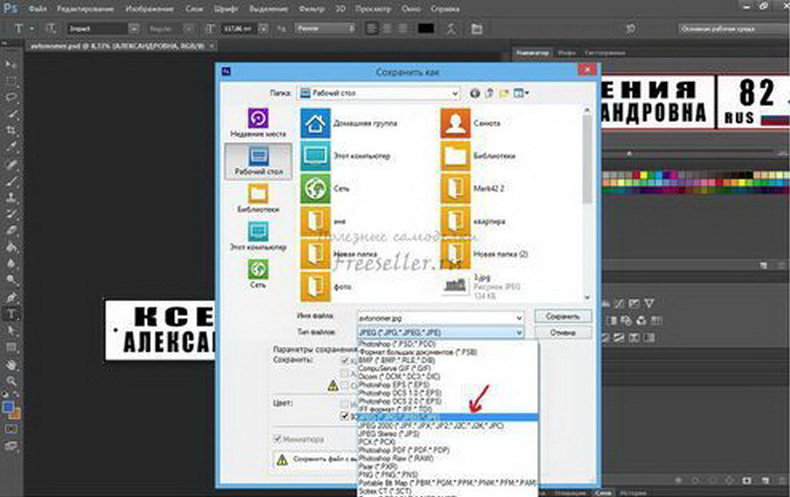This screenshot has width=790, height=497.
Task: Click the Back icon in Save dialog
Action: click(x=475, y=93)
